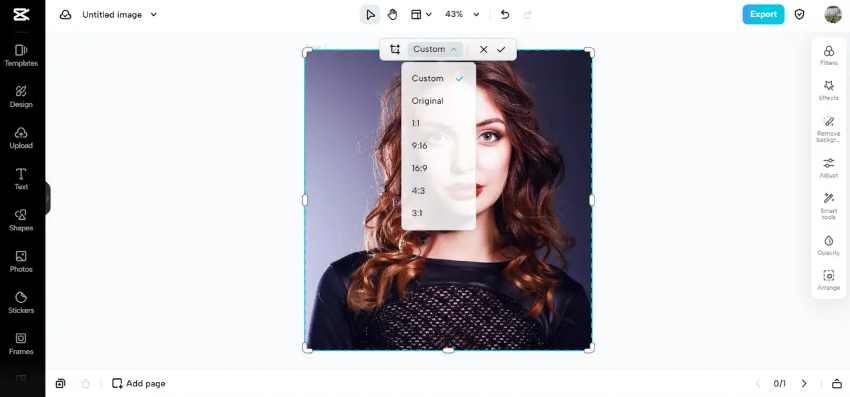
Task: Open the Arrange tool
Action: pyautogui.click(x=828, y=280)
